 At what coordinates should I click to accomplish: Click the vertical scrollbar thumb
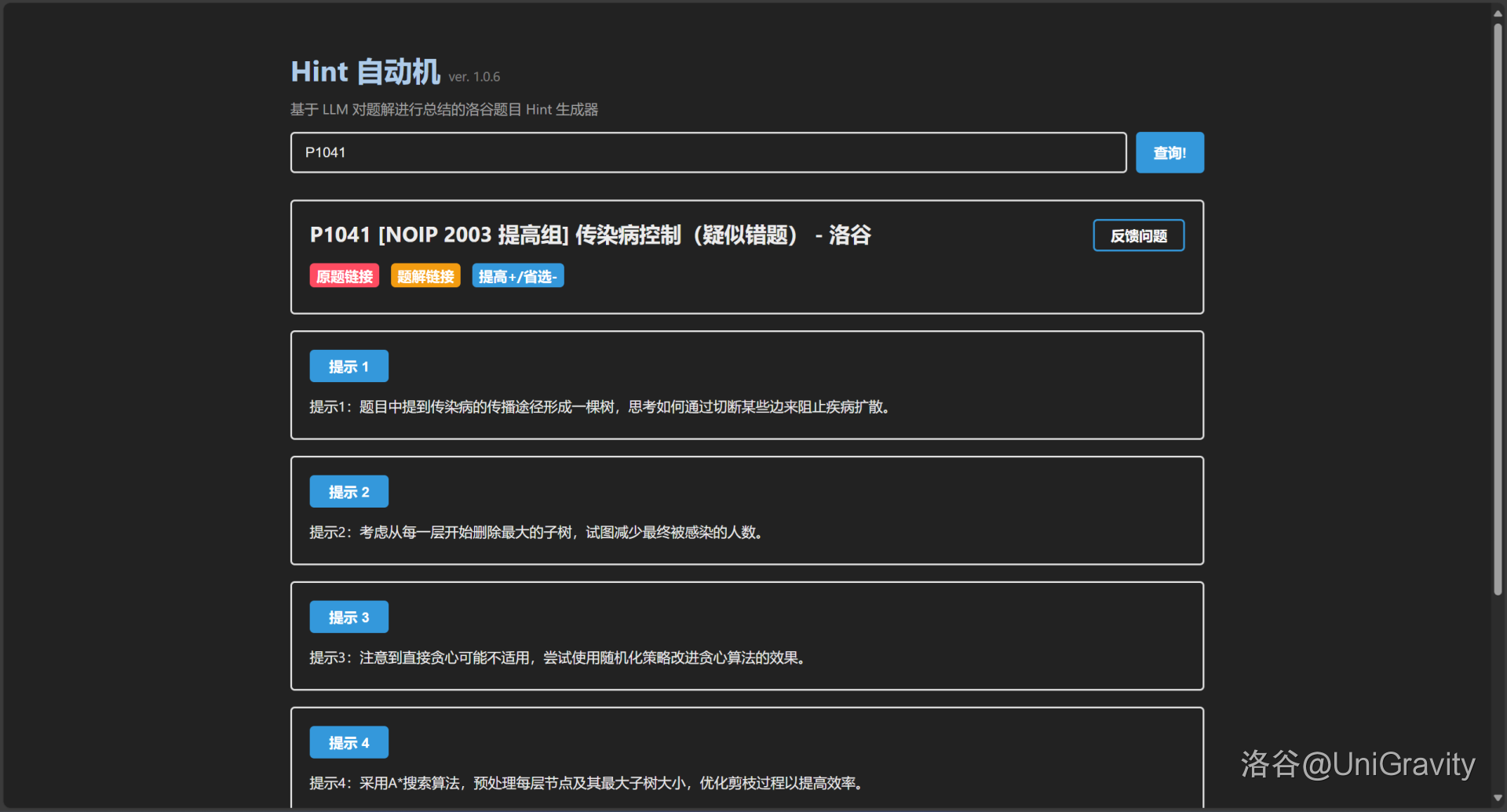[1498, 306]
